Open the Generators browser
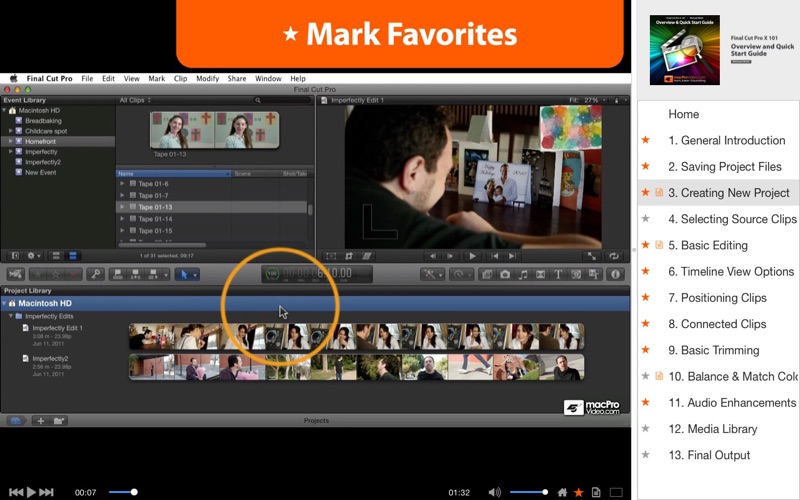The image size is (800, 500). (576, 274)
